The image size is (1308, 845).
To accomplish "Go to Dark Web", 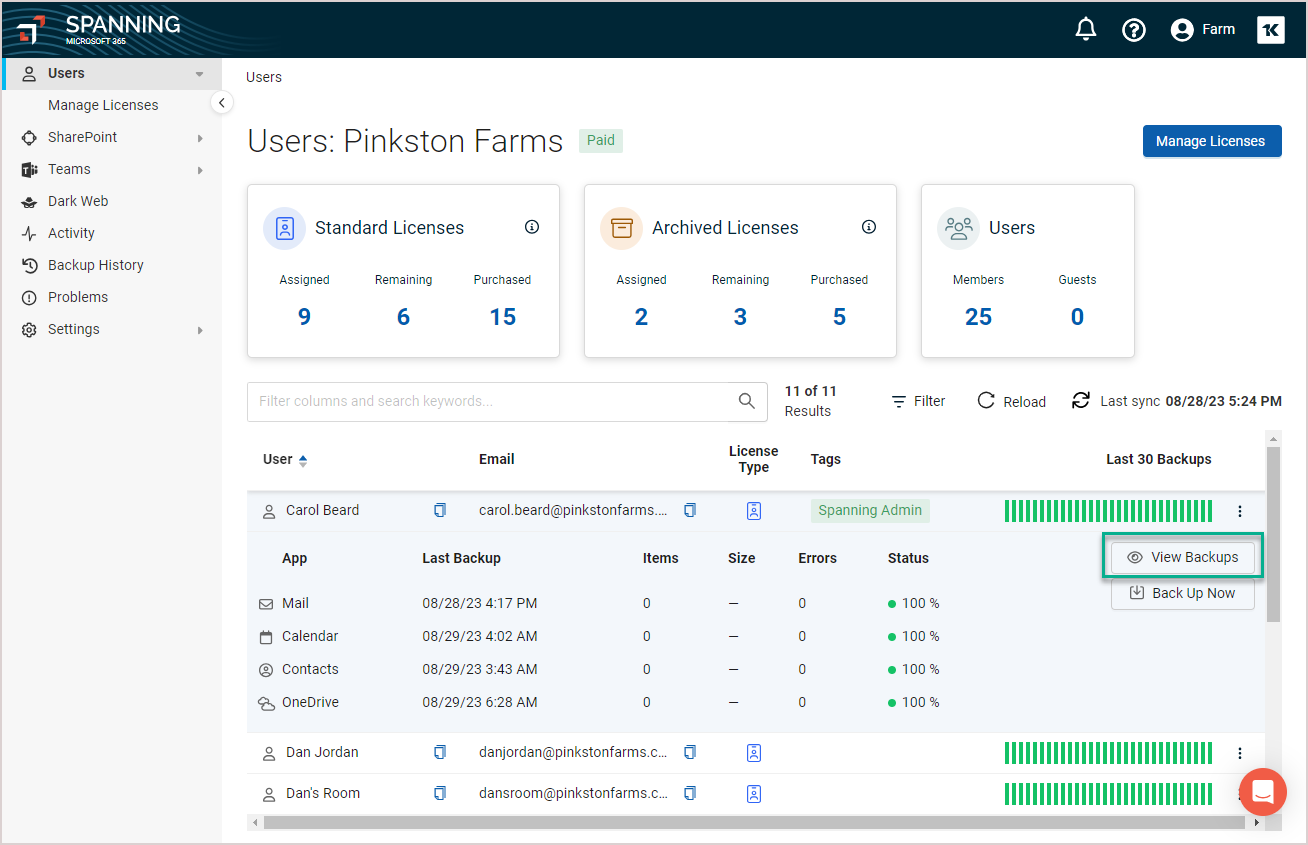I will point(78,201).
